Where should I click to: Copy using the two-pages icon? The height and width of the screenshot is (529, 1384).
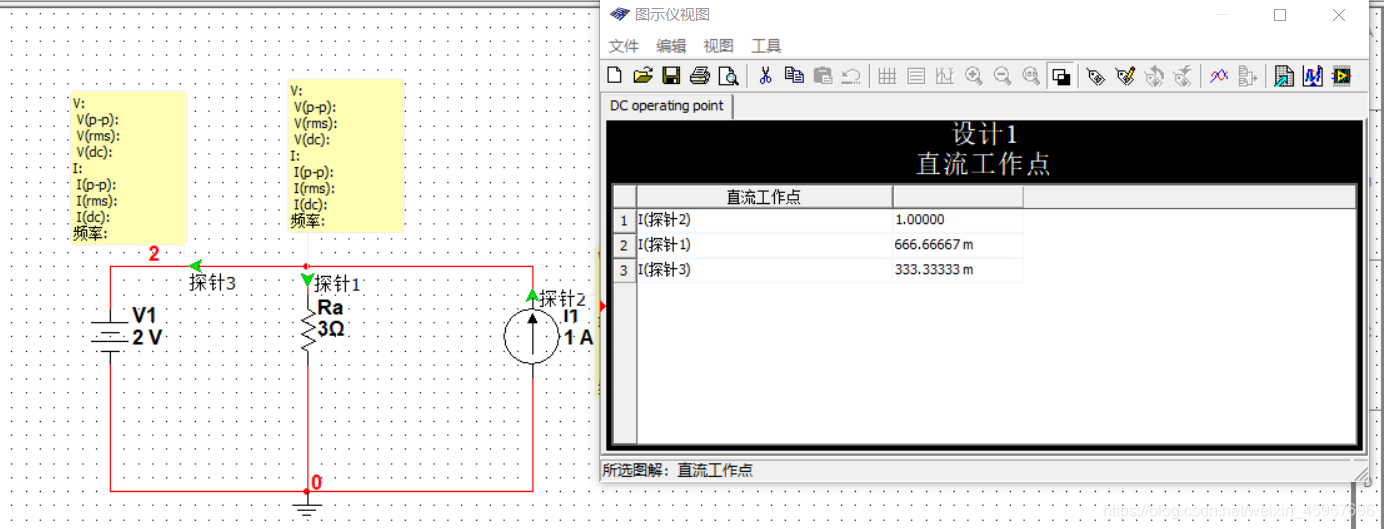click(794, 76)
